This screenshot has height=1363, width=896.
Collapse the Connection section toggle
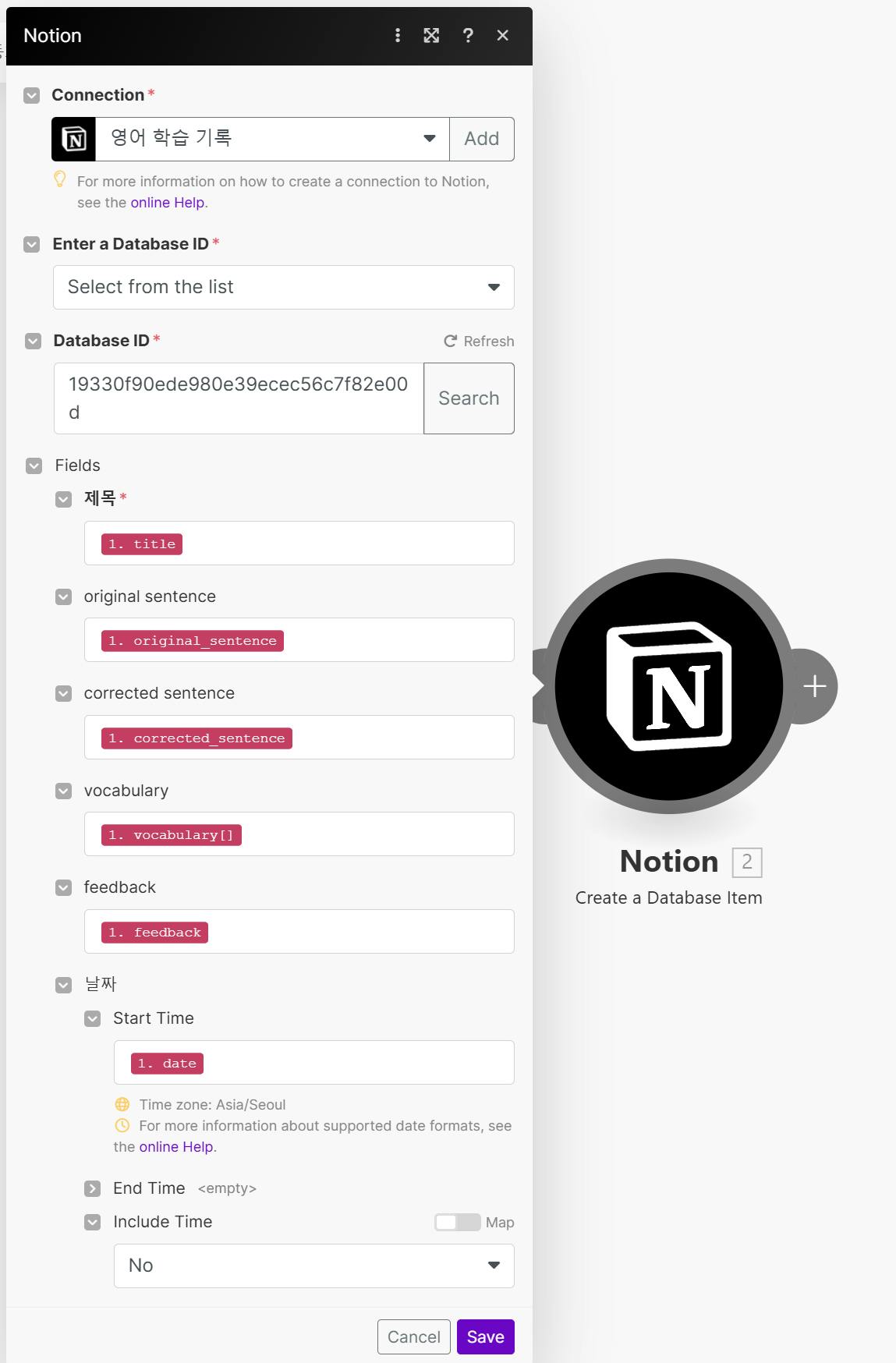[x=31, y=95]
